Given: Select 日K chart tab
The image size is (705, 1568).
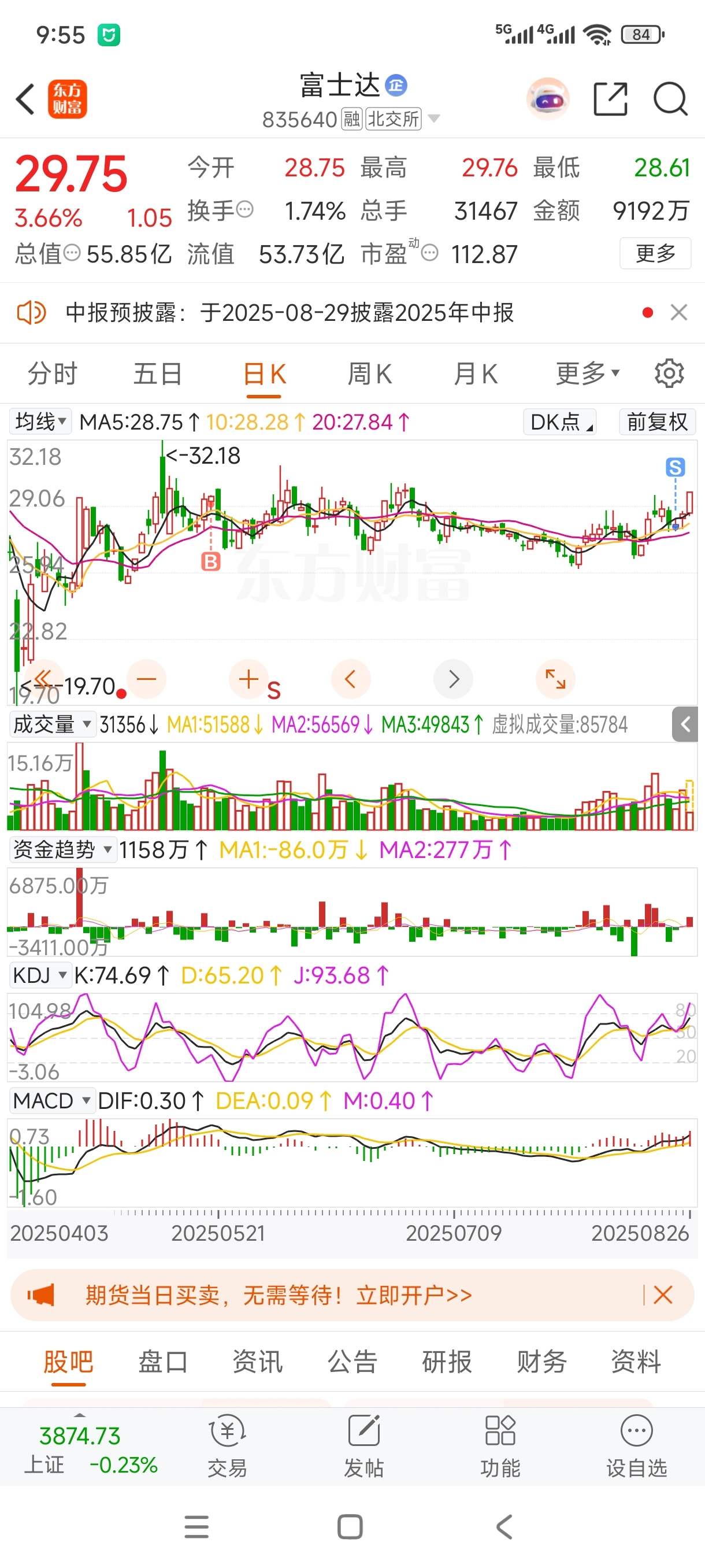Looking at the screenshot, I should click(x=264, y=373).
